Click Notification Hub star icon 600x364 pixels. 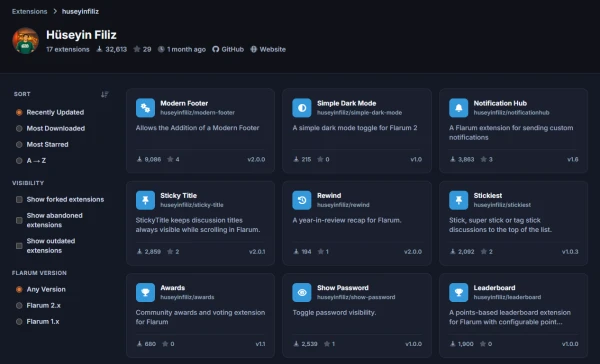pyautogui.click(x=484, y=159)
